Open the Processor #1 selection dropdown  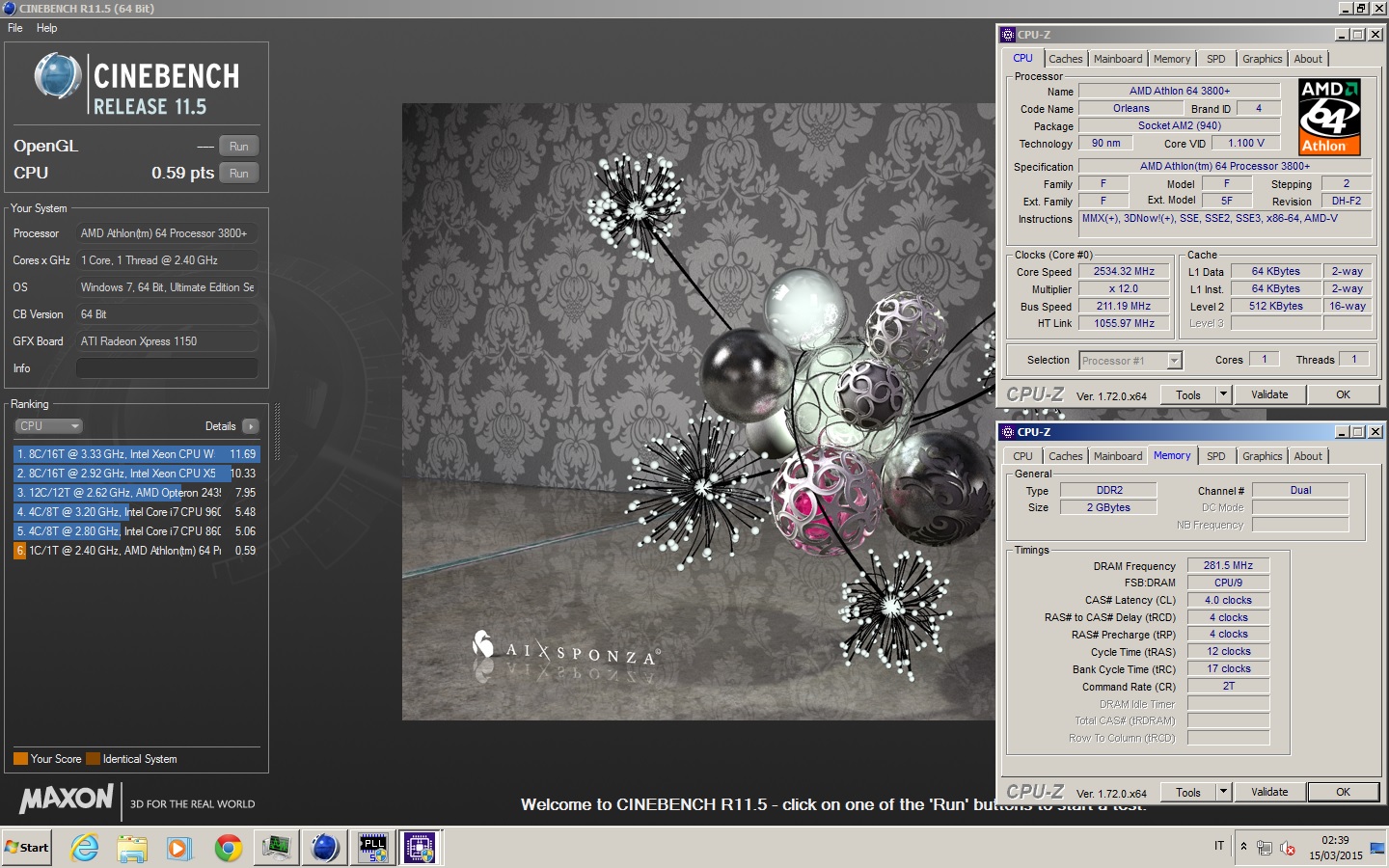point(1130,361)
